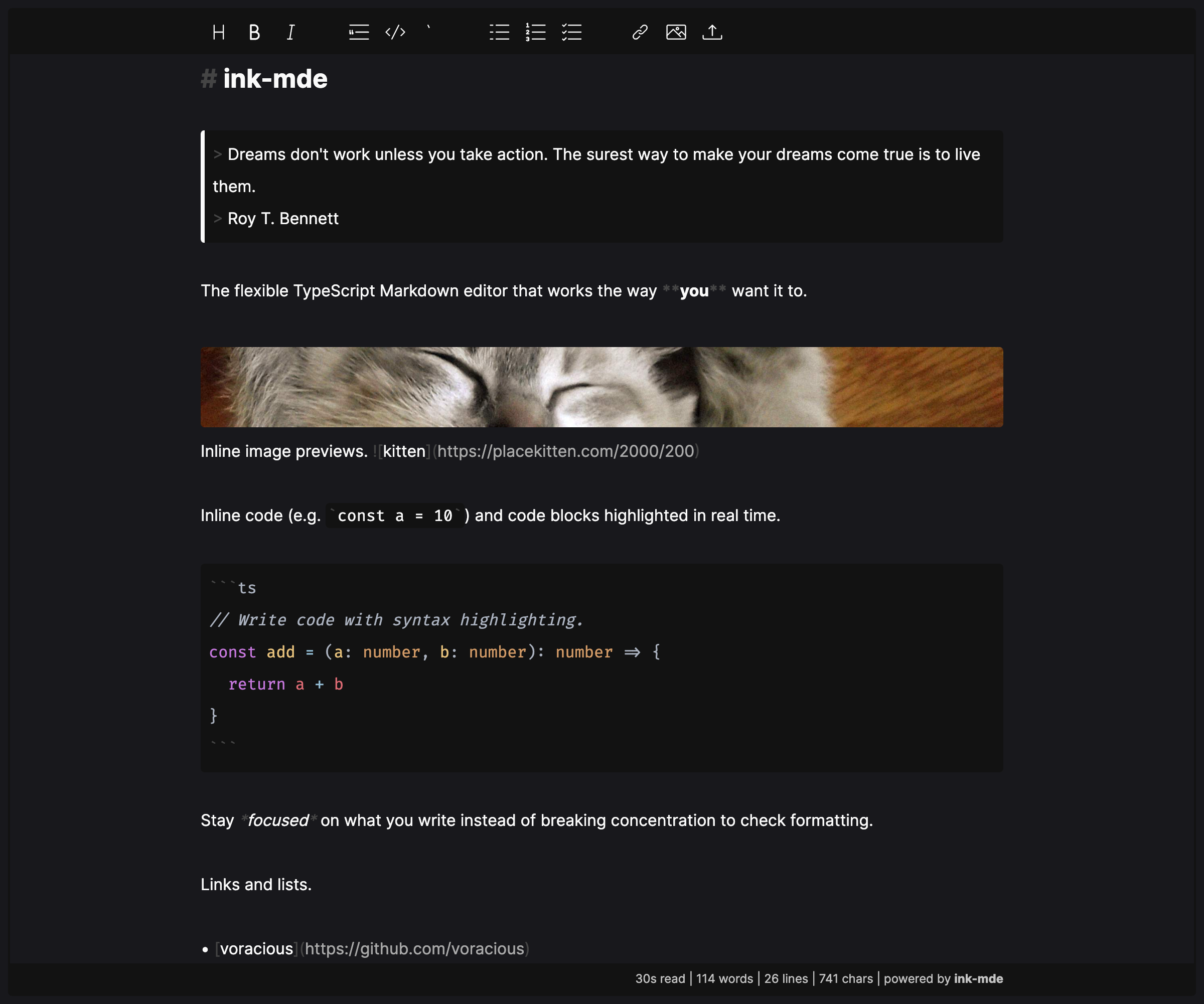The height and width of the screenshot is (1004, 1204).
Task: Click the upload file icon
Action: click(712, 32)
